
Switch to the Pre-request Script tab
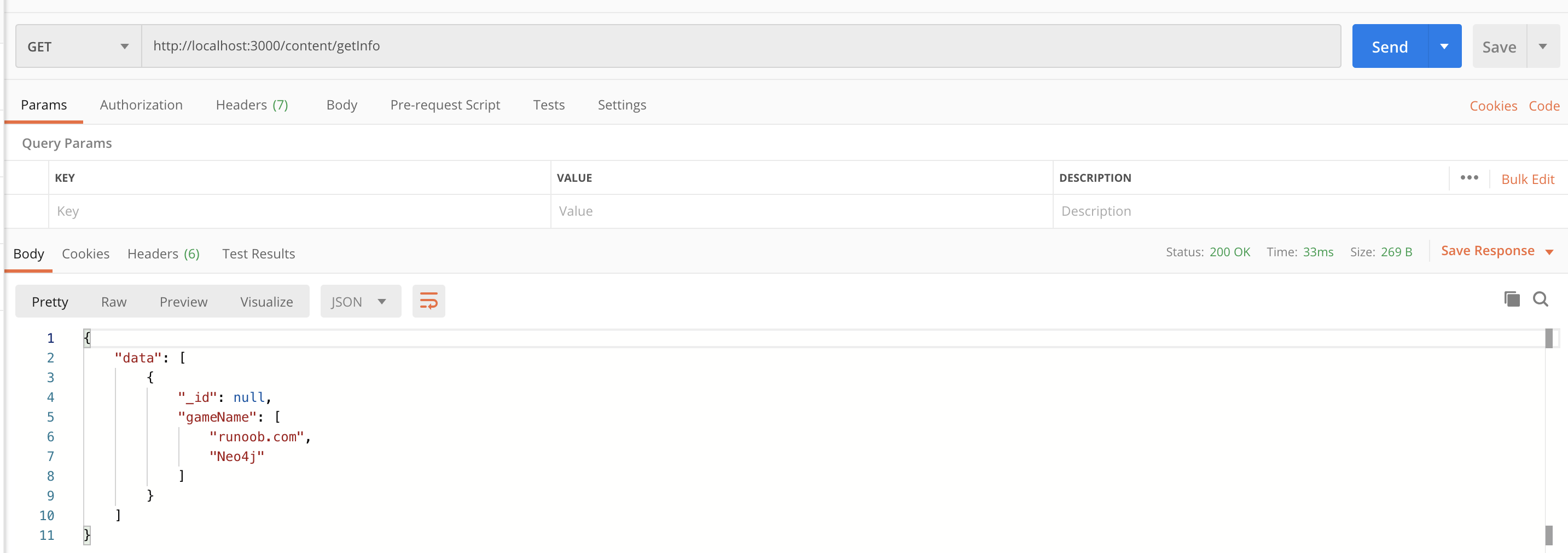(x=445, y=105)
